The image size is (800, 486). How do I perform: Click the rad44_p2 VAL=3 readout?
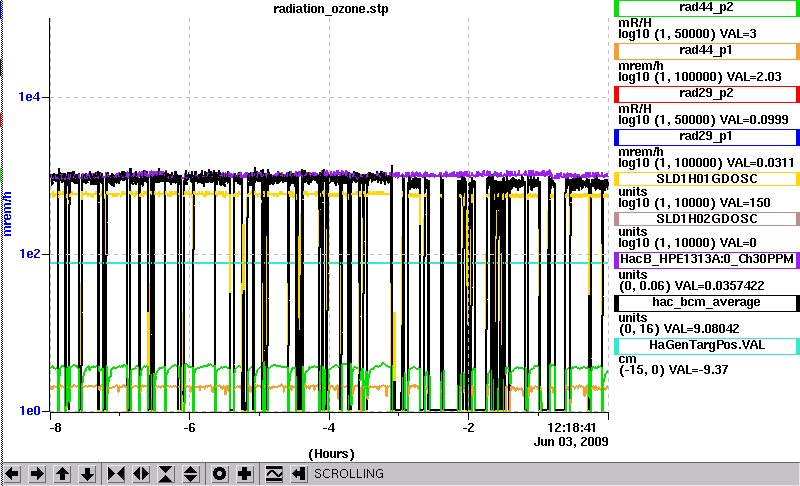[x=738, y=34]
